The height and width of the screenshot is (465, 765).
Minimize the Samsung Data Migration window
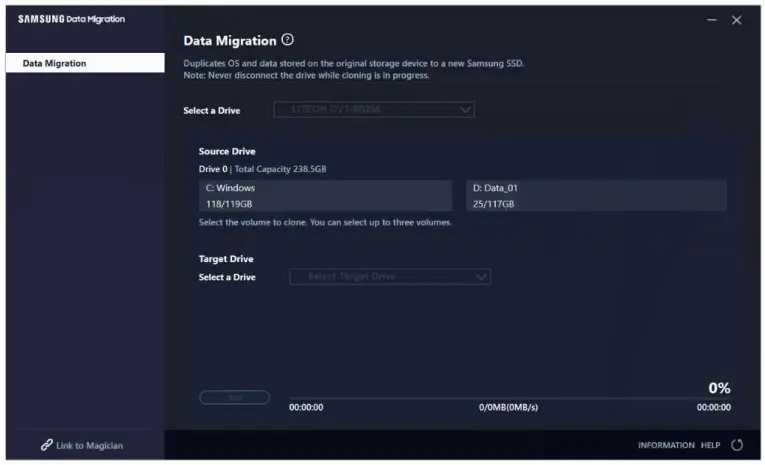coord(712,20)
